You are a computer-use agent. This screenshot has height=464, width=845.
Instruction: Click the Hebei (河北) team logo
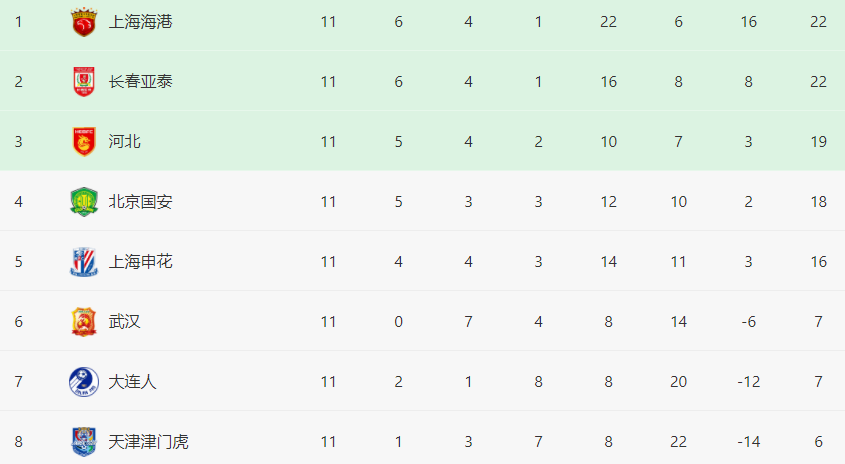(x=84, y=142)
